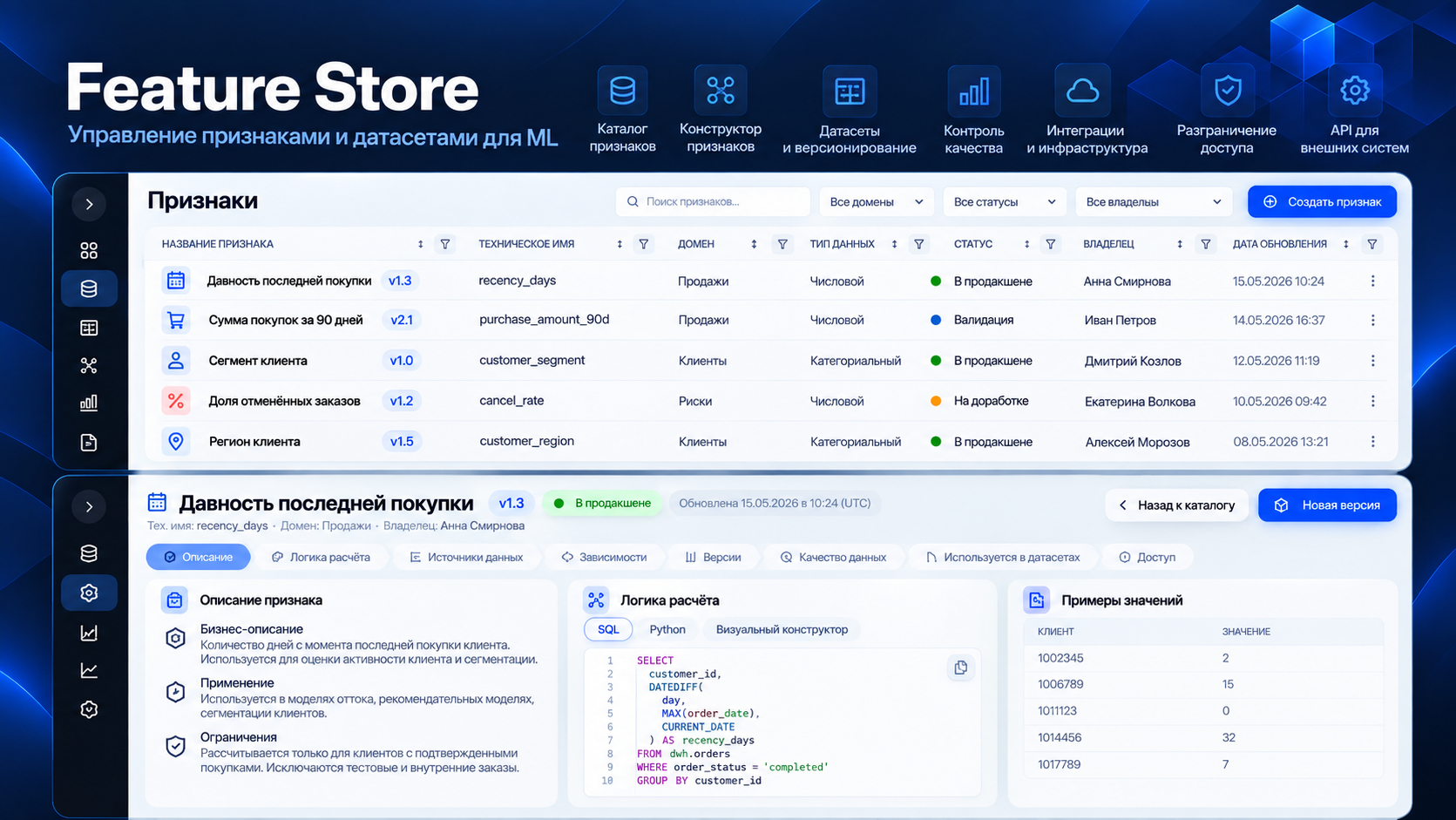Filter the Название признака column
This screenshot has height=820, width=1456.
[x=445, y=244]
